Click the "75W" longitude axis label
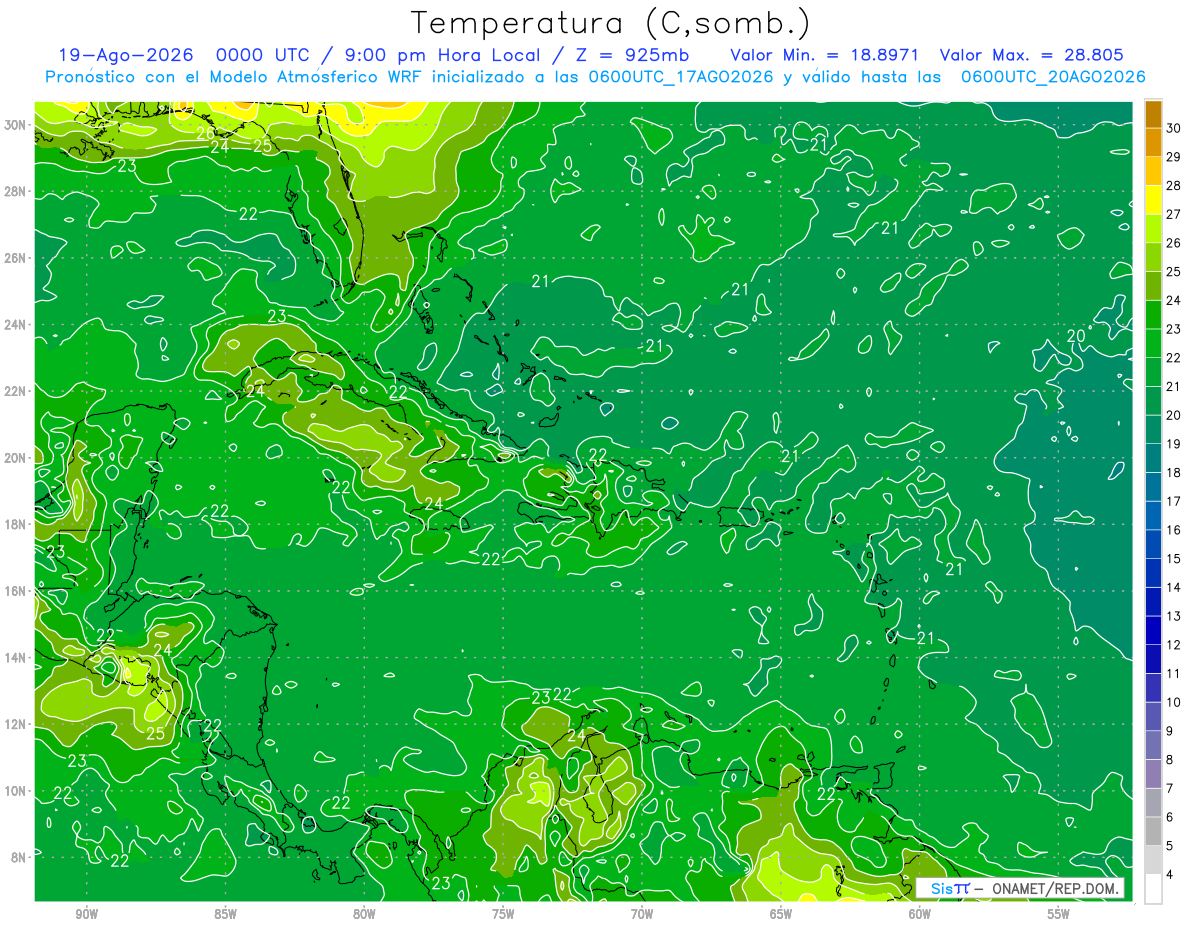 coord(503,913)
